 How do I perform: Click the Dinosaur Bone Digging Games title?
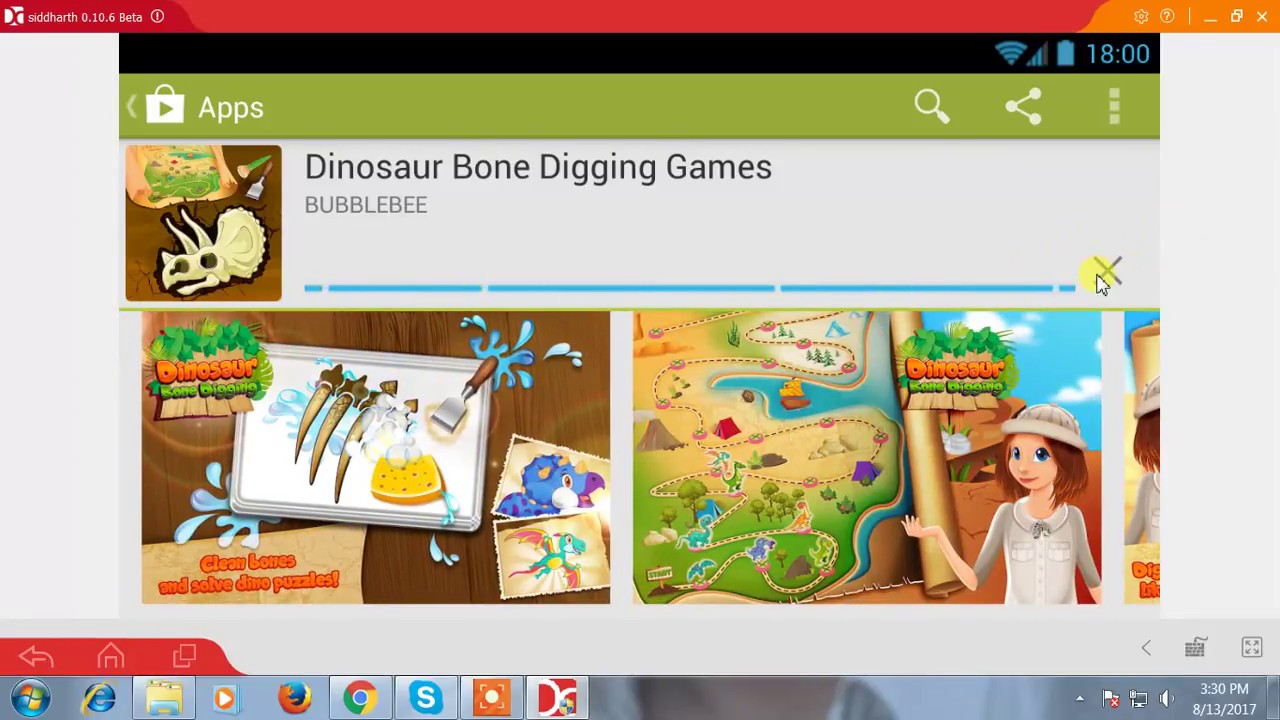538,167
